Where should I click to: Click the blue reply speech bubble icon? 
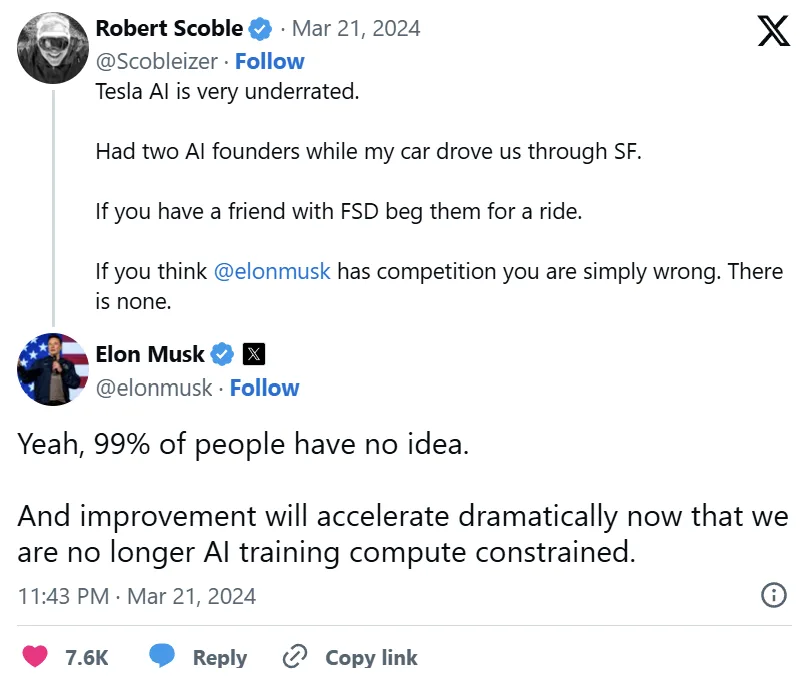coord(162,655)
